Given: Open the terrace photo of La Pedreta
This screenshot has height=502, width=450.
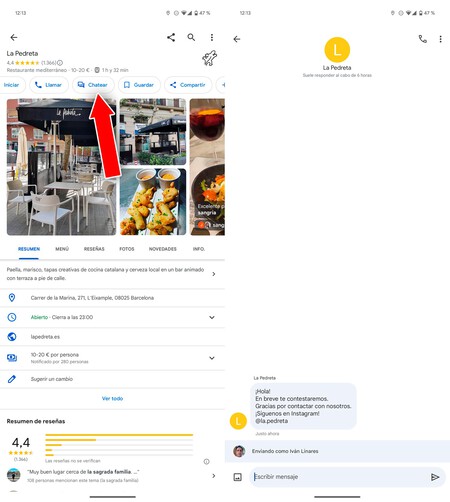Looking at the screenshot, I should click(61, 167).
